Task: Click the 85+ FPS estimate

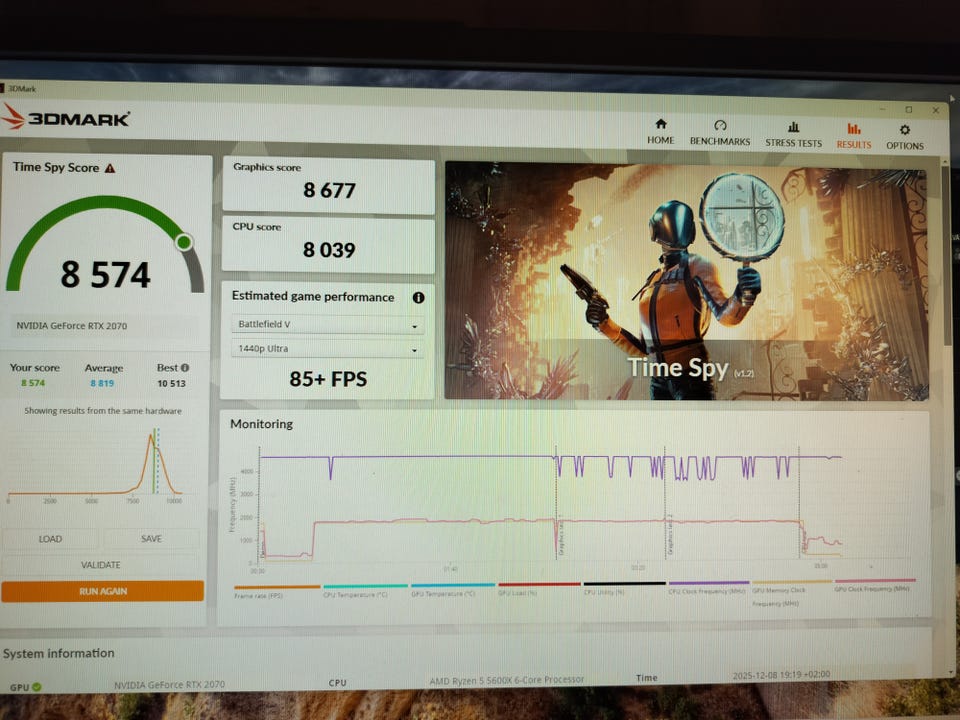Action: point(328,379)
